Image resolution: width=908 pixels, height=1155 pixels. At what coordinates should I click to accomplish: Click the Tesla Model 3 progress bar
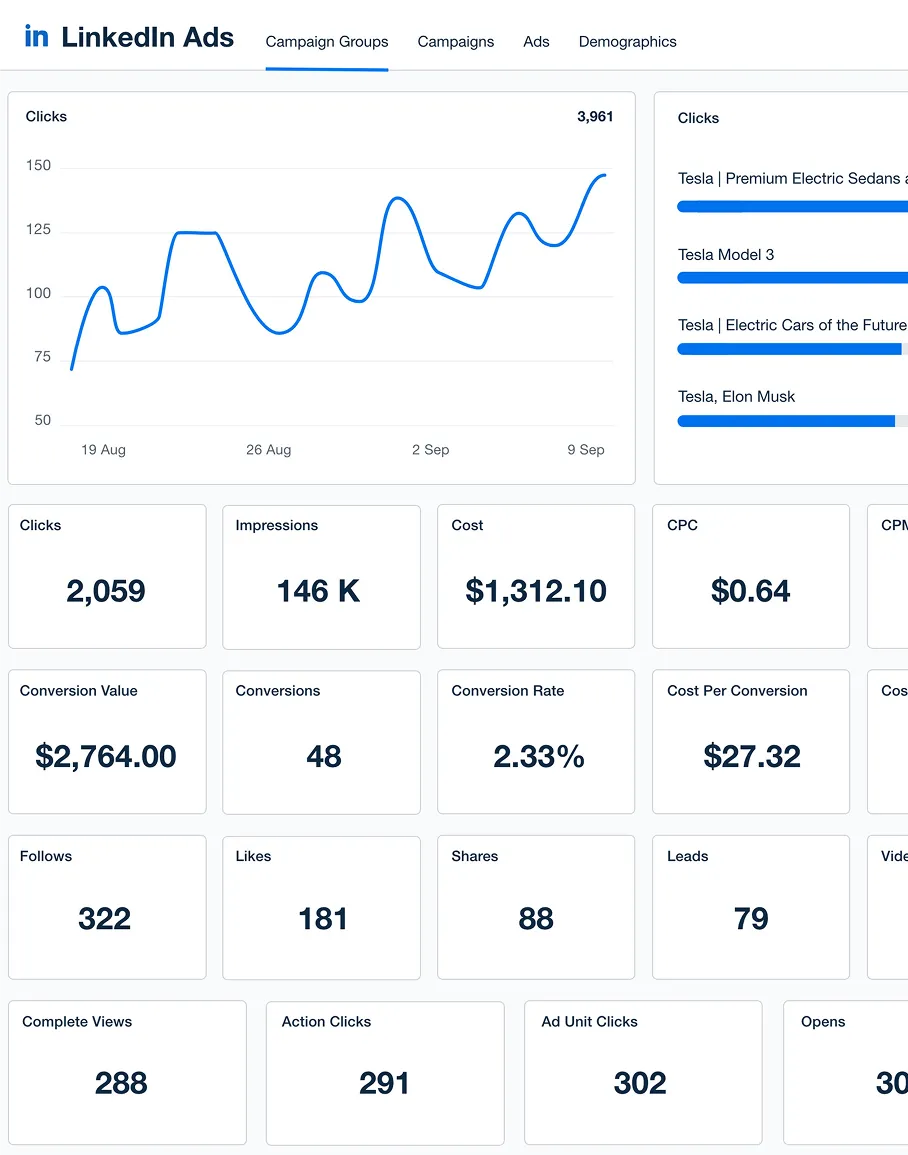(792, 278)
